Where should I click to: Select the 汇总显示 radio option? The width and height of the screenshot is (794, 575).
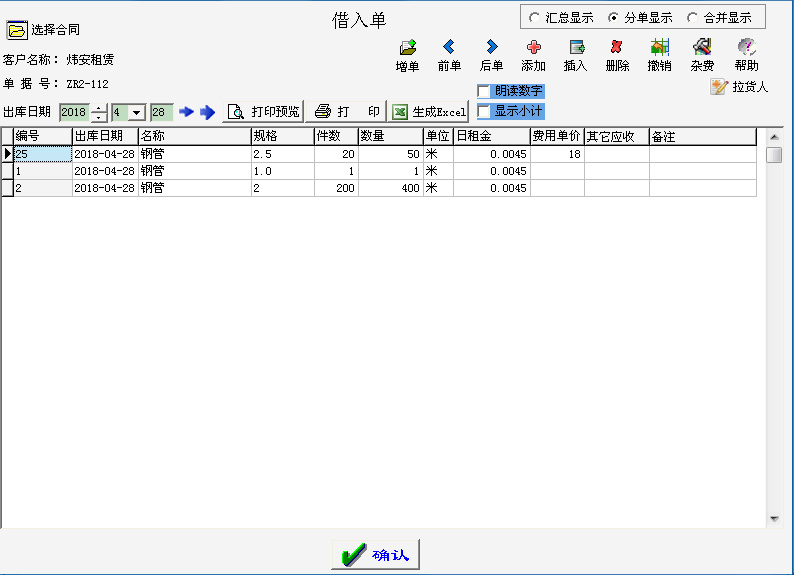tap(535, 18)
